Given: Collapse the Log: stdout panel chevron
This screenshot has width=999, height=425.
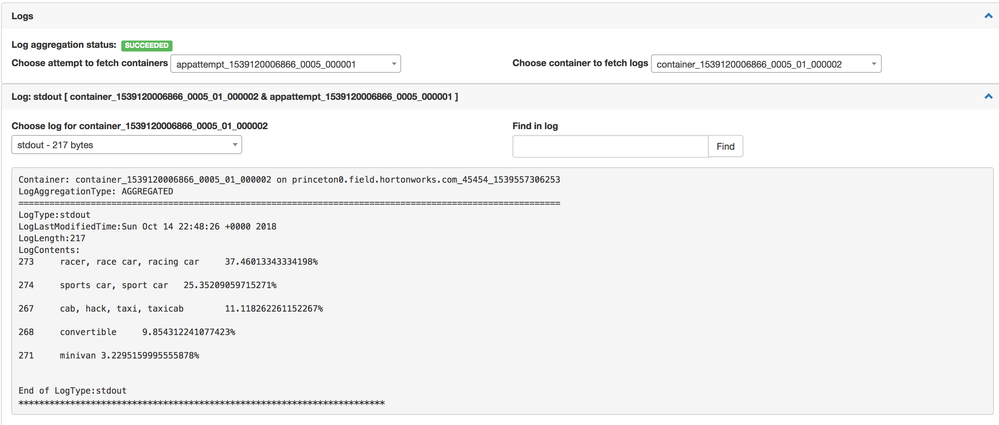Looking at the screenshot, I should coord(988,96).
